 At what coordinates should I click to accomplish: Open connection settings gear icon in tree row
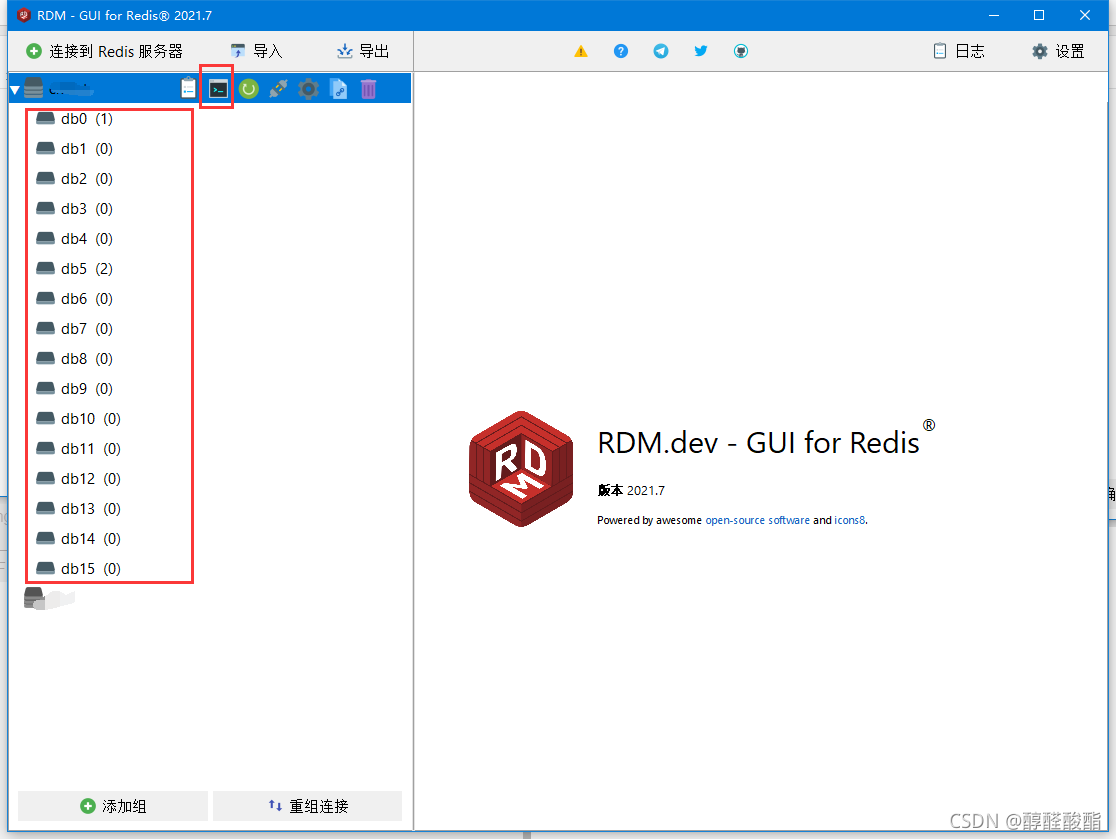(308, 89)
